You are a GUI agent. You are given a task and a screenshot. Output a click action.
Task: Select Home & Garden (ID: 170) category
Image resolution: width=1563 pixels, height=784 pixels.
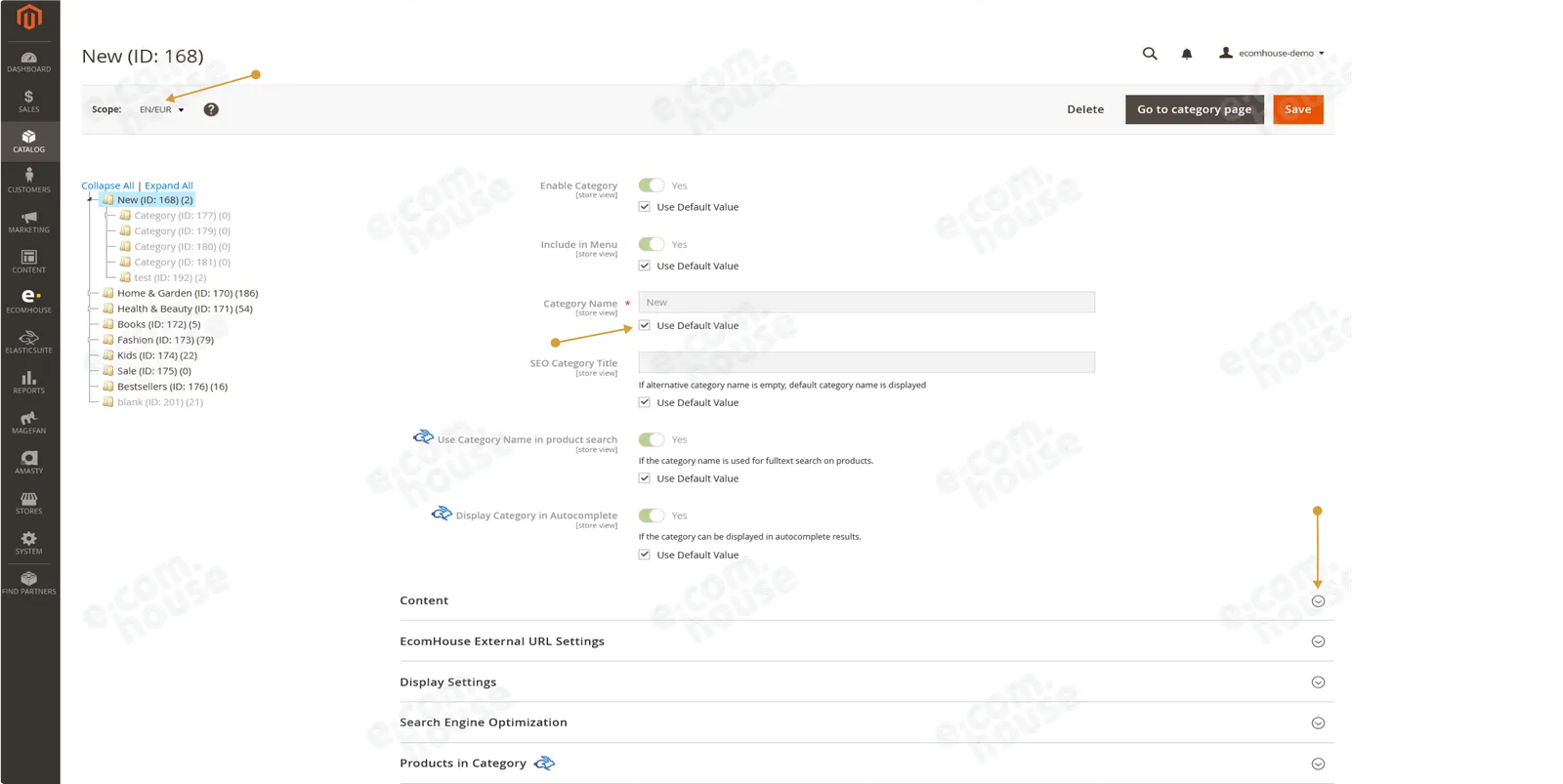tap(188, 293)
